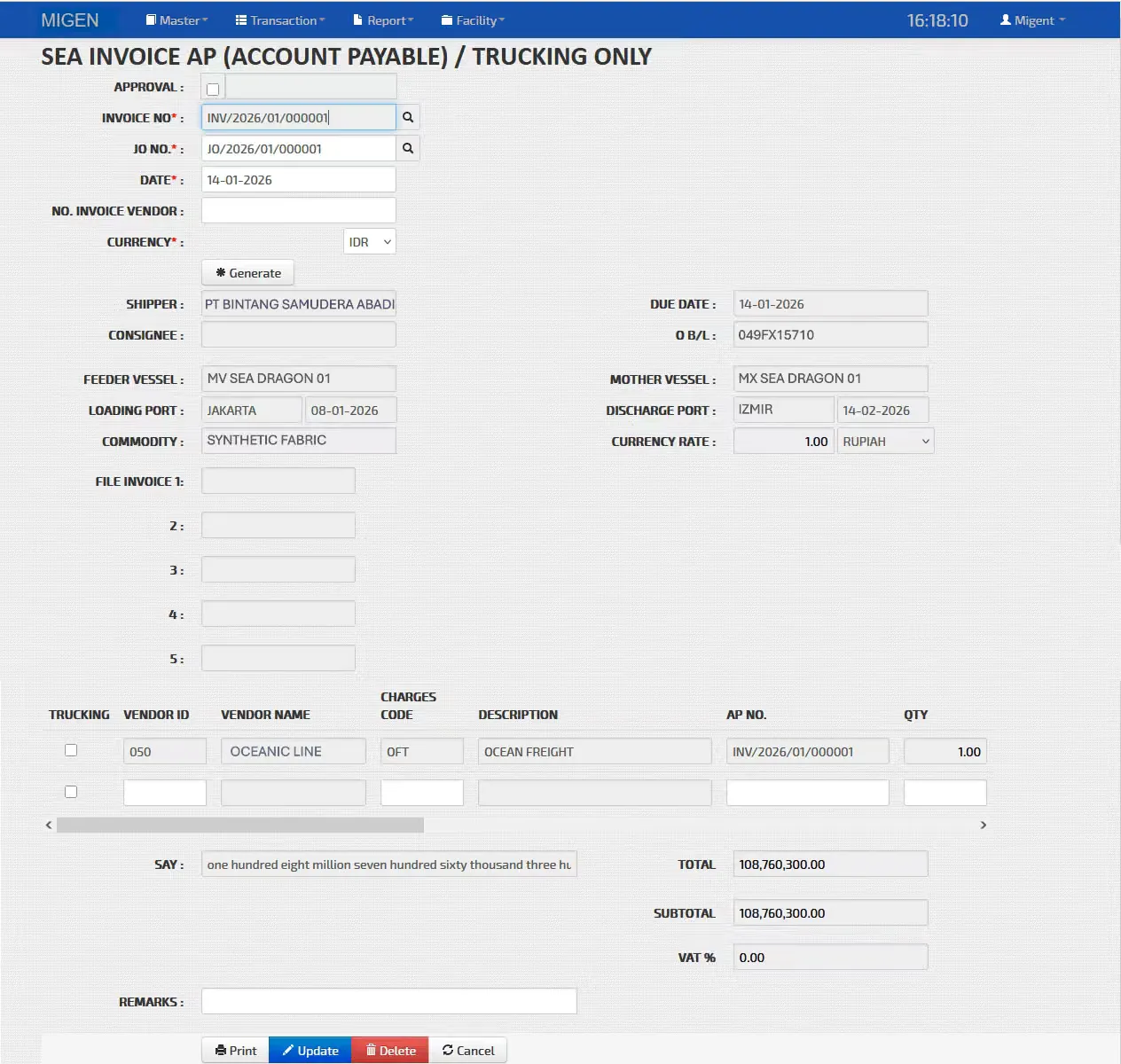This screenshot has width=1121, height=1064.
Task: Click the Commodity SYNTHETIC FABRIC field
Action: [x=299, y=441]
